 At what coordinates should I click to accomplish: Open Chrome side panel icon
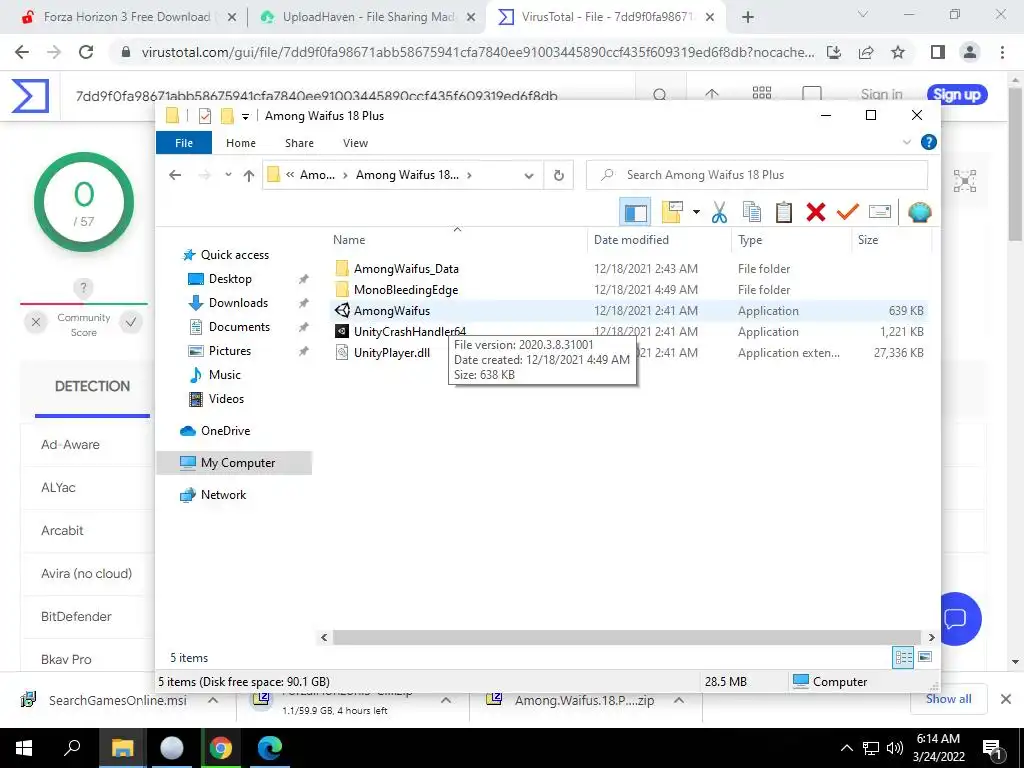point(938,52)
